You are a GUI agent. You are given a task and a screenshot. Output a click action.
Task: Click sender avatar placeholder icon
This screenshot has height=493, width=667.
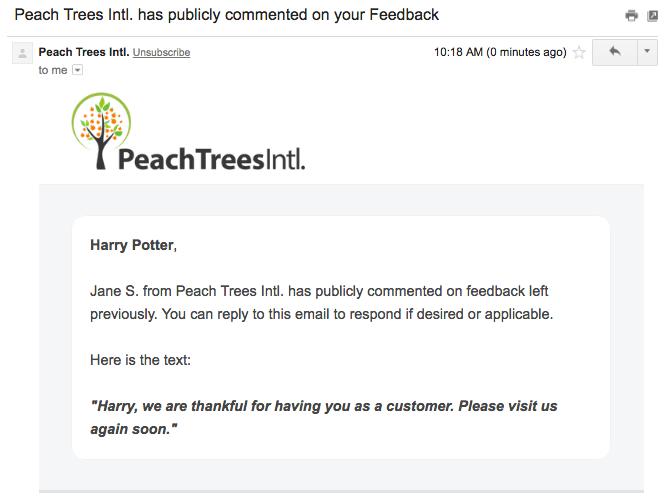click(22, 53)
